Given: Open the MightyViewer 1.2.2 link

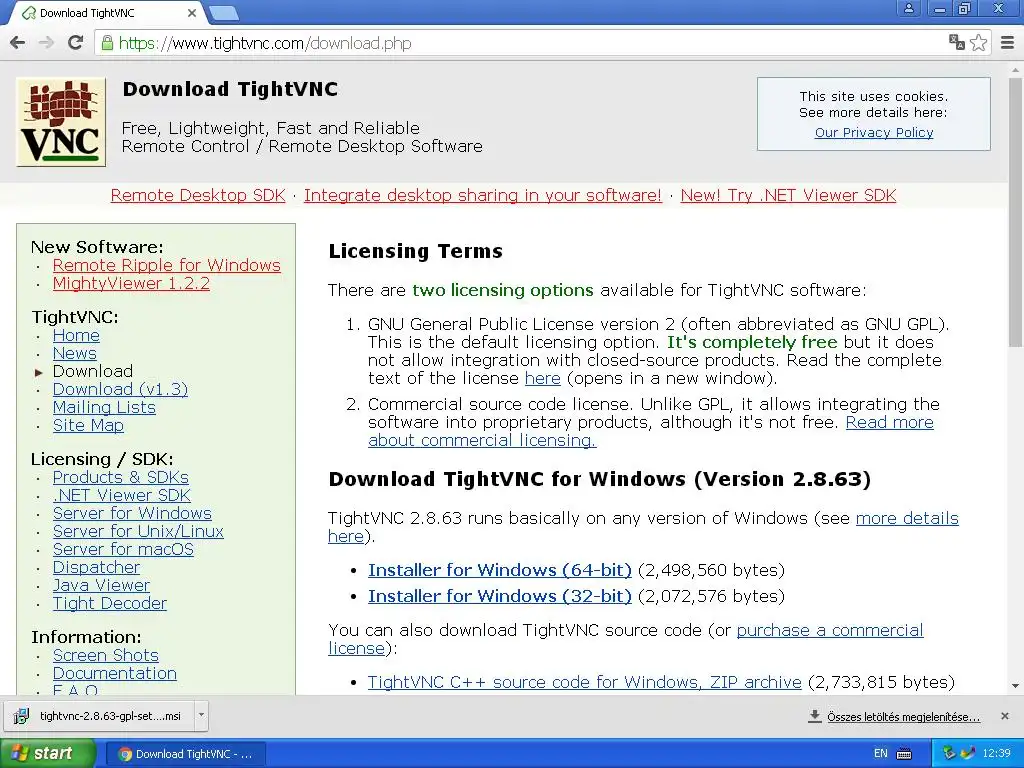Looking at the screenshot, I should coord(131,283).
